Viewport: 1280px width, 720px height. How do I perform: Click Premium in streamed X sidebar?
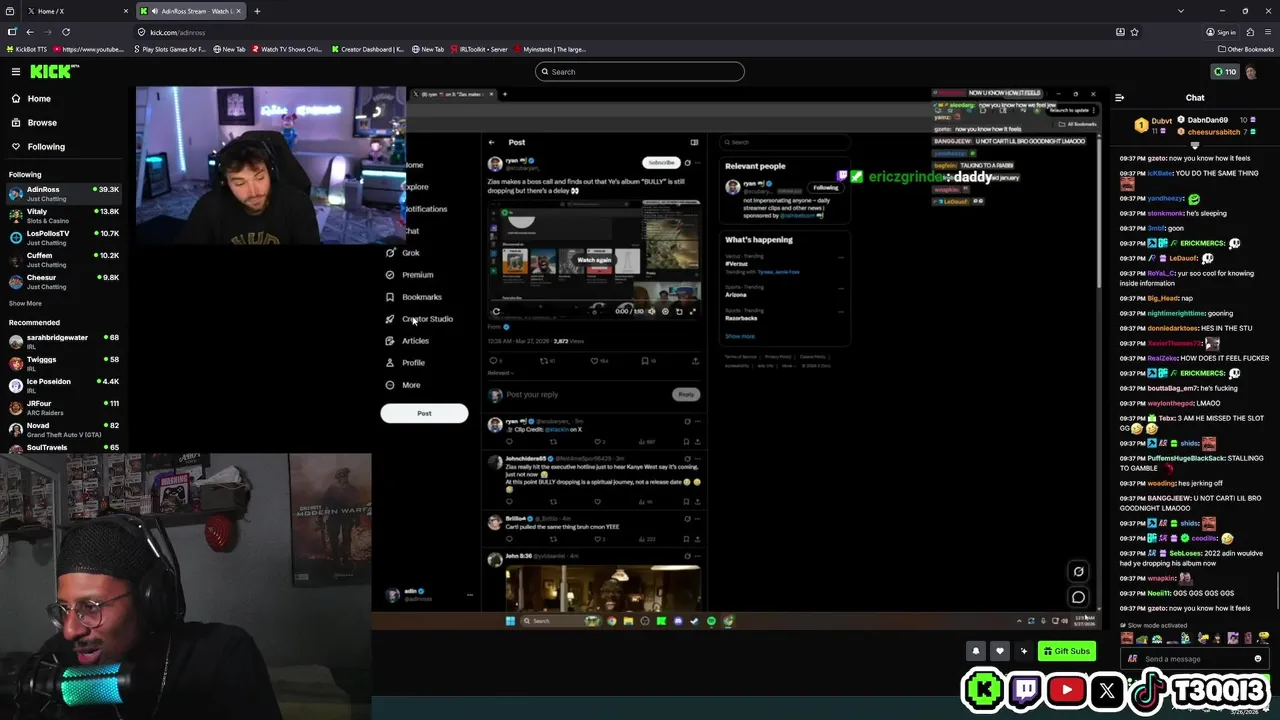410,275
